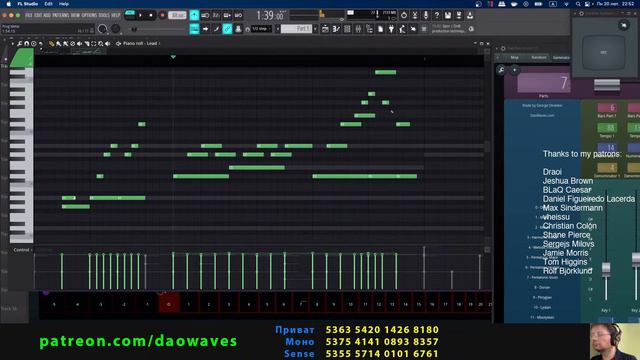The height and width of the screenshot is (360, 640).
Task: Toggle the recording countdown button
Action: click(216, 15)
